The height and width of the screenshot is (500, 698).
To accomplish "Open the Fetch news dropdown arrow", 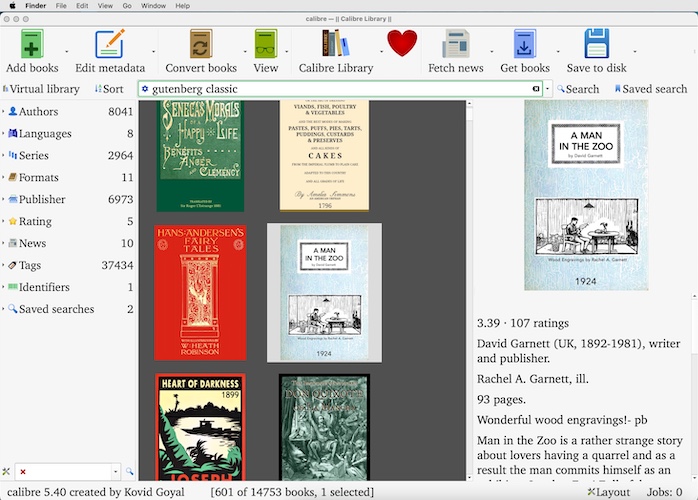I will (x=492, y=52).
